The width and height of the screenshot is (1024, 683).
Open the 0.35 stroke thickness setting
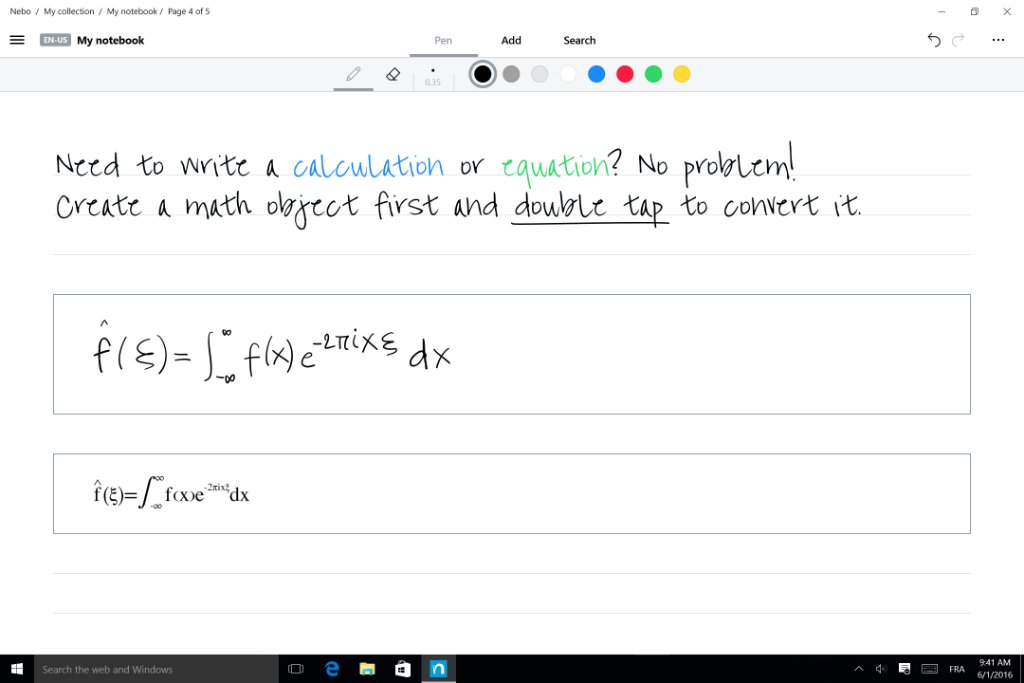[433, 73]
